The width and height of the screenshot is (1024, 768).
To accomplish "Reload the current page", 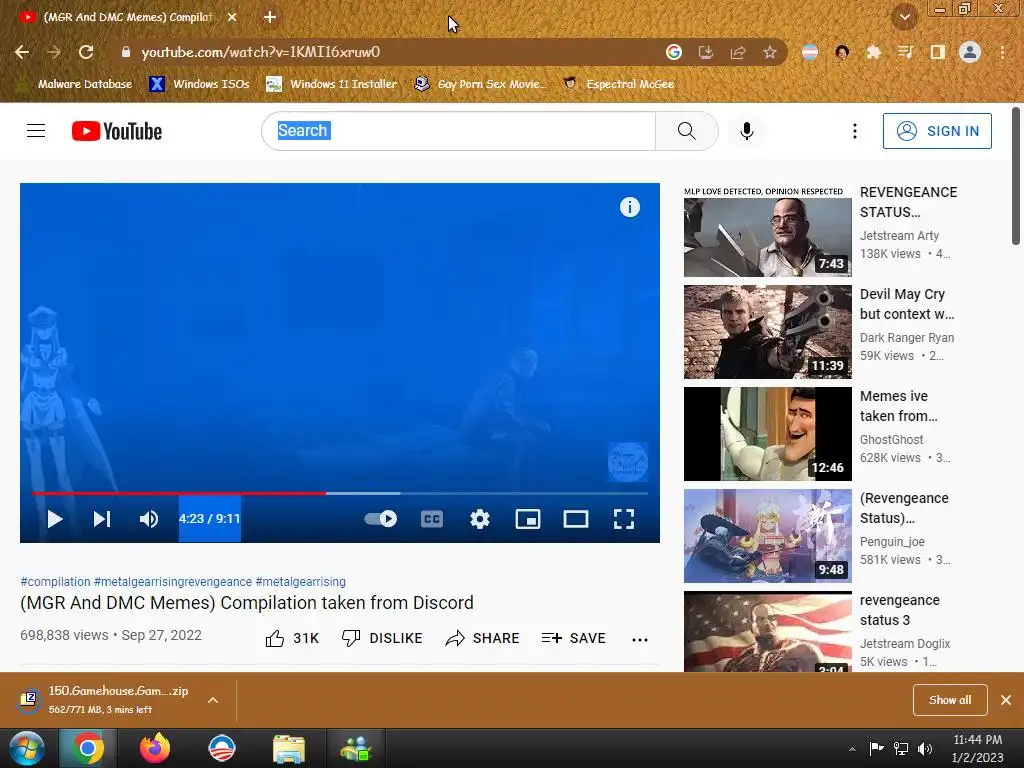I will click(86, 52).
